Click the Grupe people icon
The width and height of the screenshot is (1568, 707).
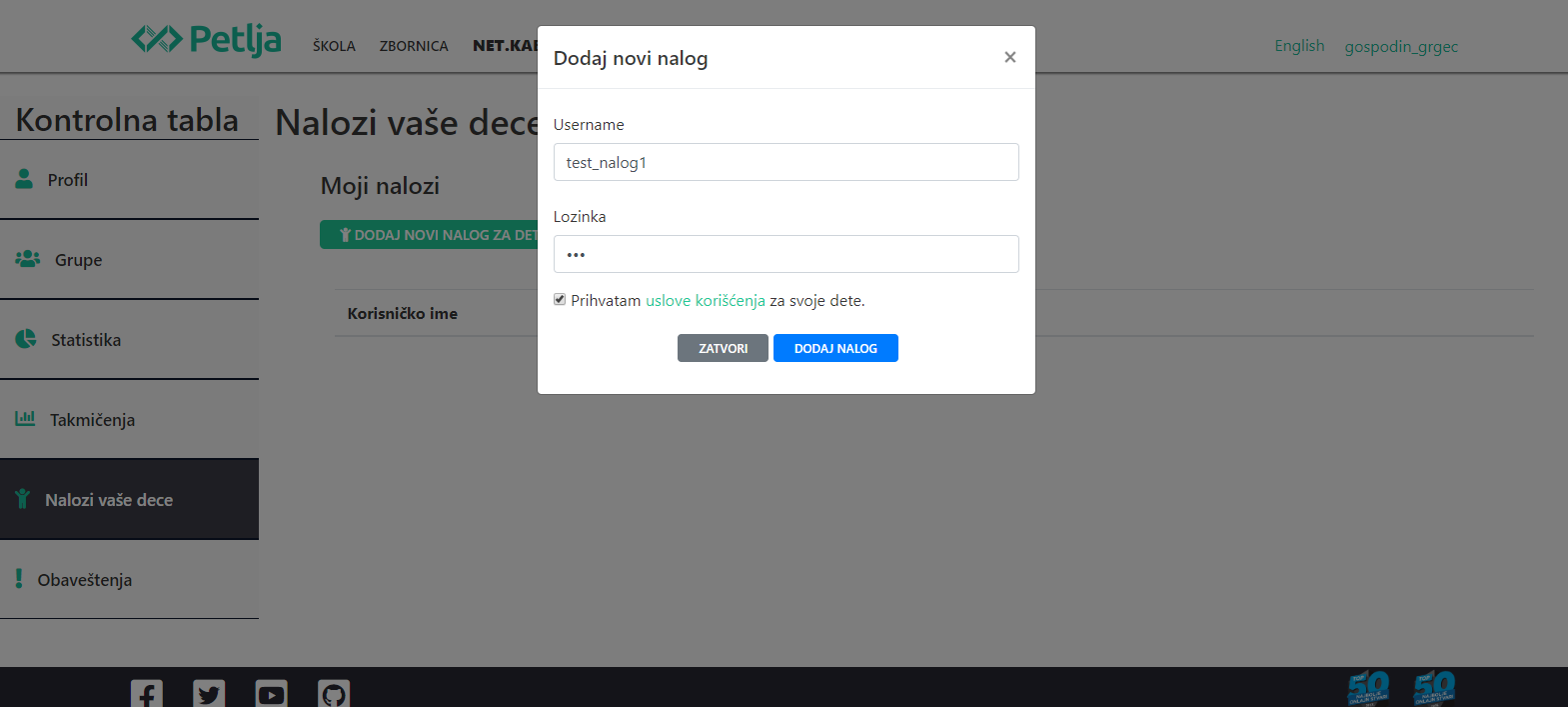coord(28,259)
